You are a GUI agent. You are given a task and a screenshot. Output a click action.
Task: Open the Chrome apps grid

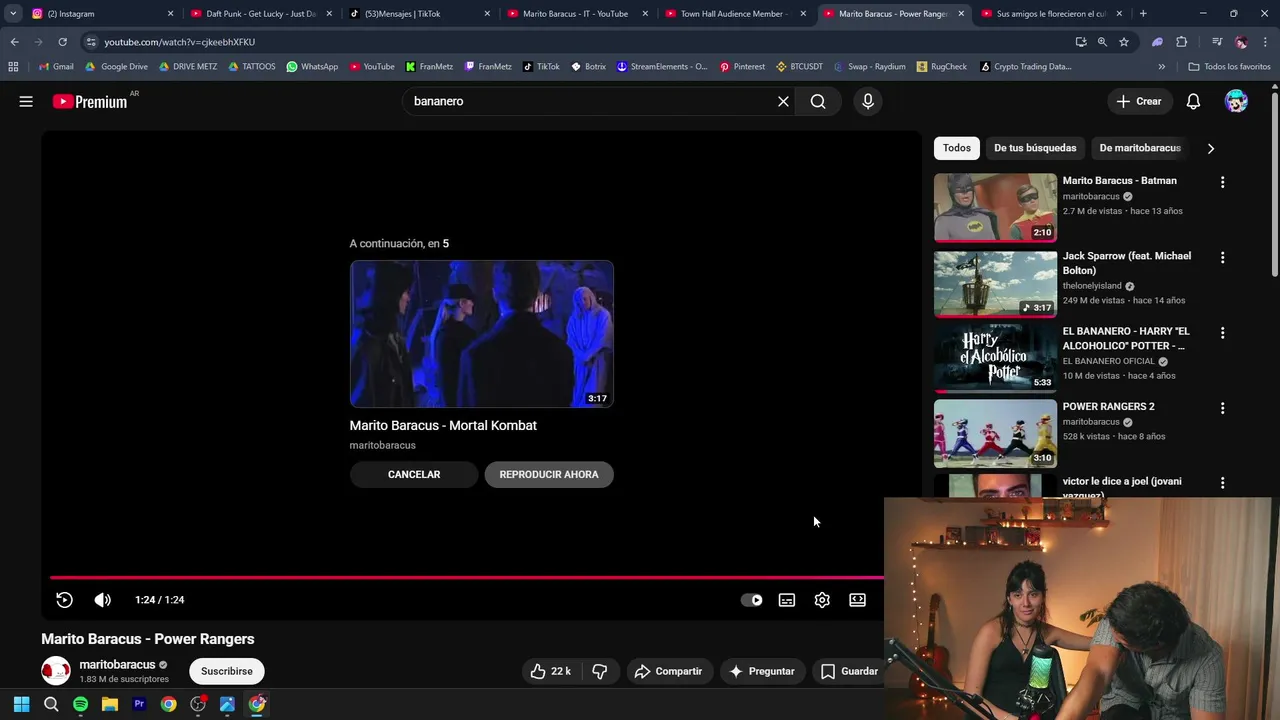click(x=13, y=67)
